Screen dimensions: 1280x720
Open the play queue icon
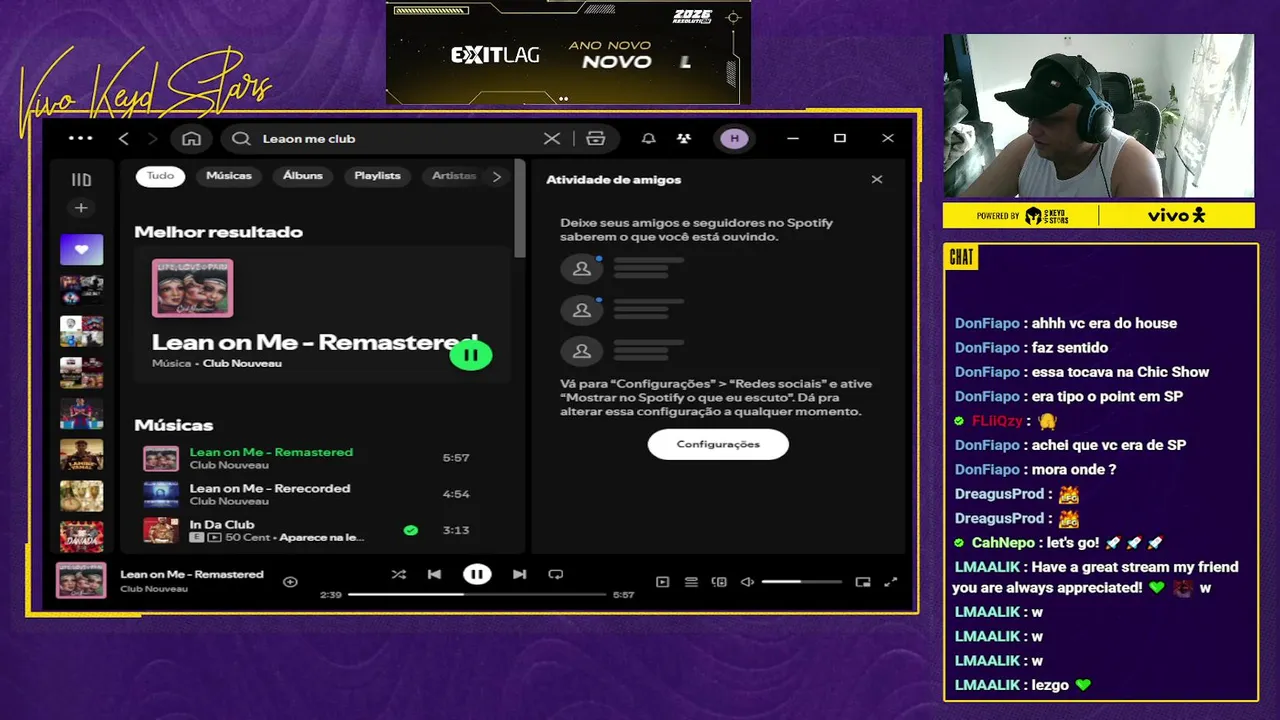click(691, 582)
